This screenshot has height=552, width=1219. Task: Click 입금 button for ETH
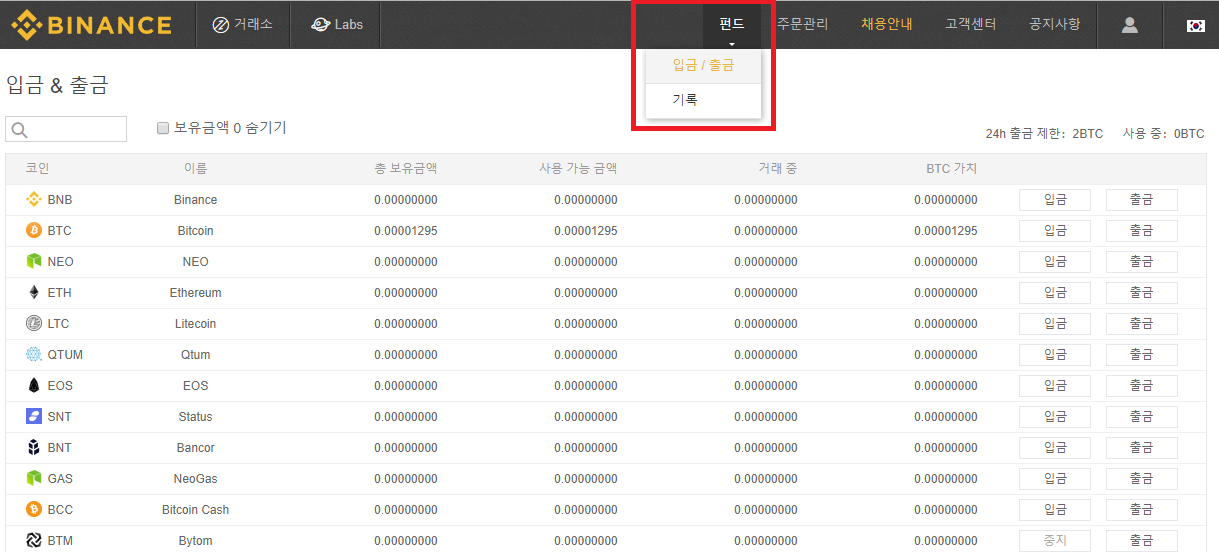(x=1055, y=293)
